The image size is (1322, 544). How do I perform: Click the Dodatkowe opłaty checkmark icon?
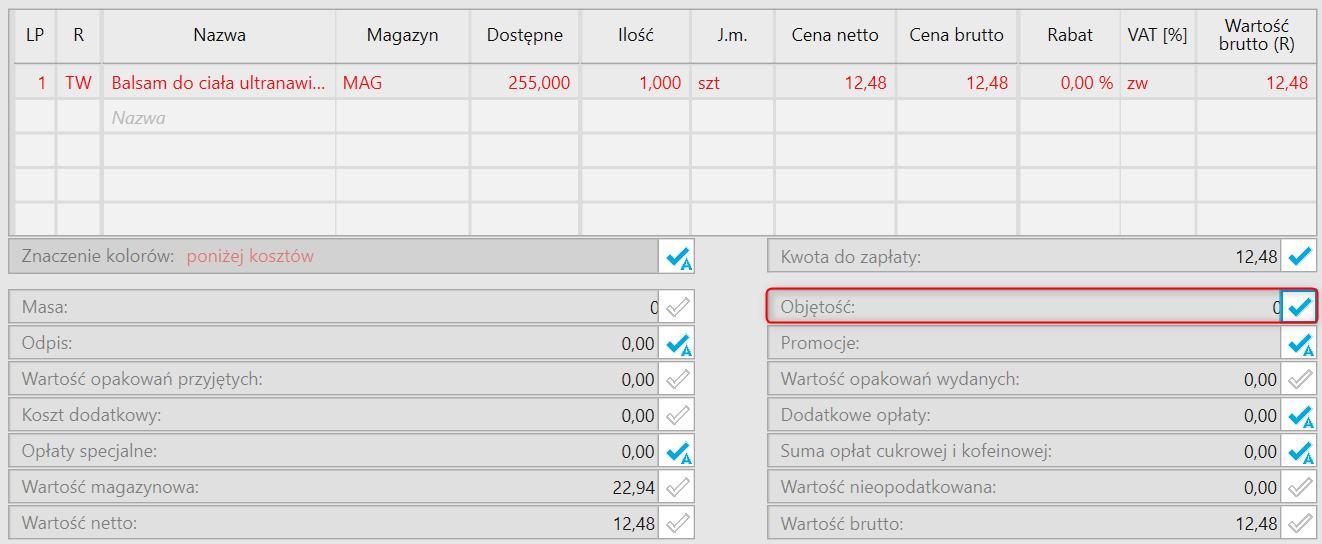(1300, 416)
